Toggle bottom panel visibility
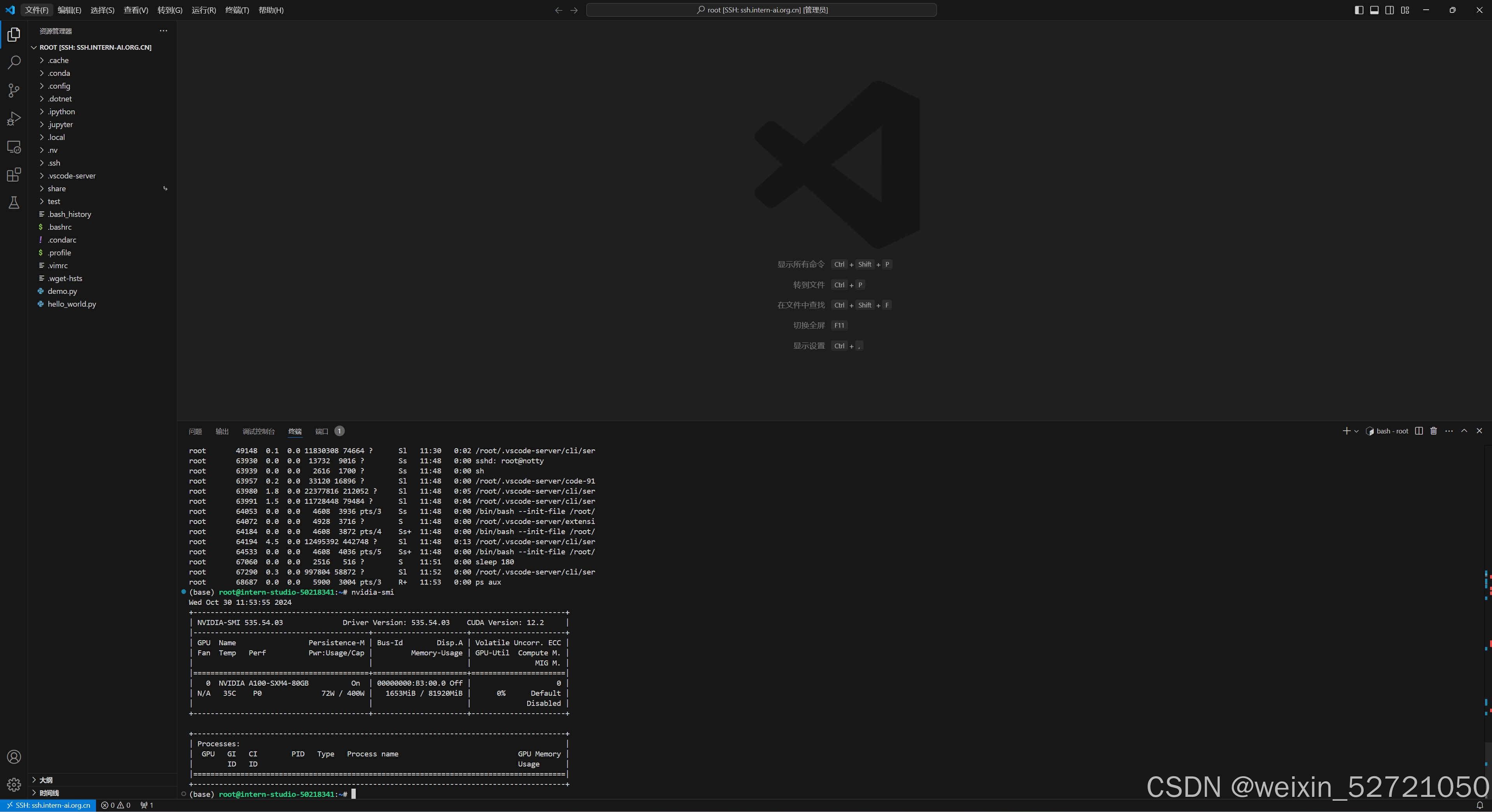The width and height of the screenshot is (1492, 812). (x=1374, y=10)
